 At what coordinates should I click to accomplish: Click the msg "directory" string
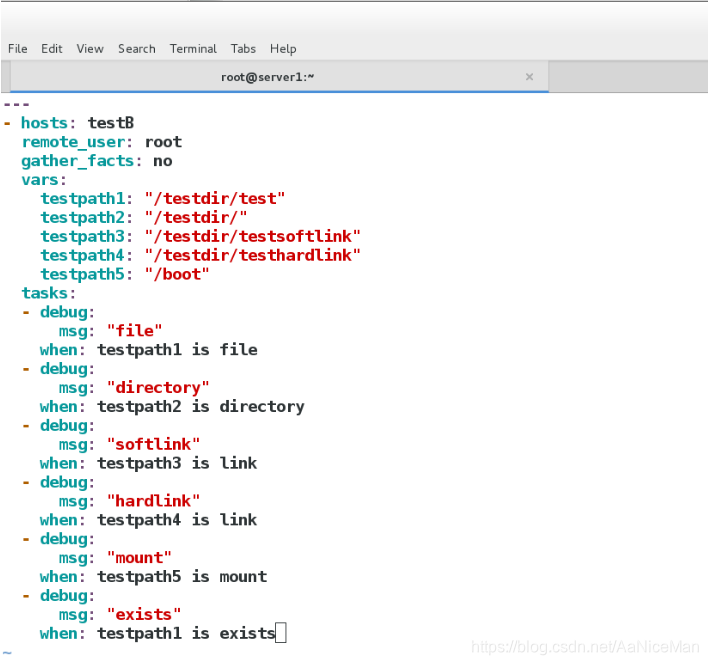click(158, 388)
